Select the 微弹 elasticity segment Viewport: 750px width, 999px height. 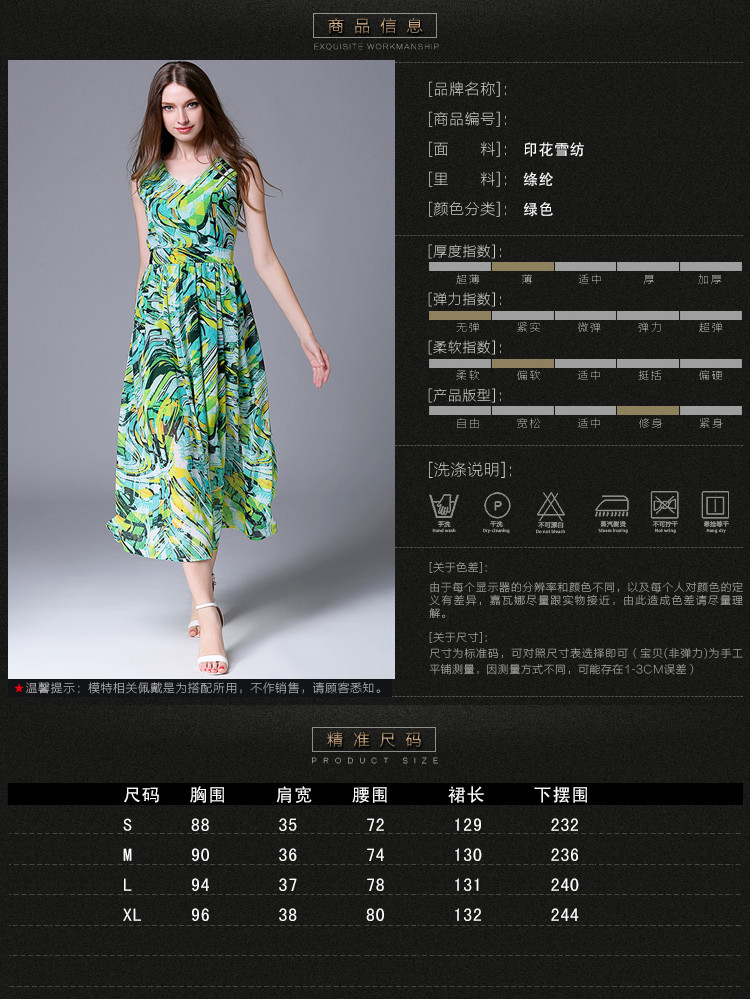pyautogui.click(x=585, y=315)
